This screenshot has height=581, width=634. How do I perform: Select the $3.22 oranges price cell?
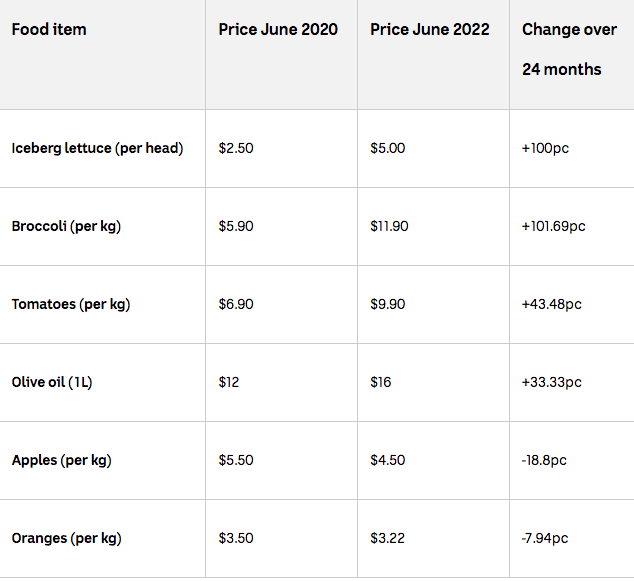coord(387,538)
